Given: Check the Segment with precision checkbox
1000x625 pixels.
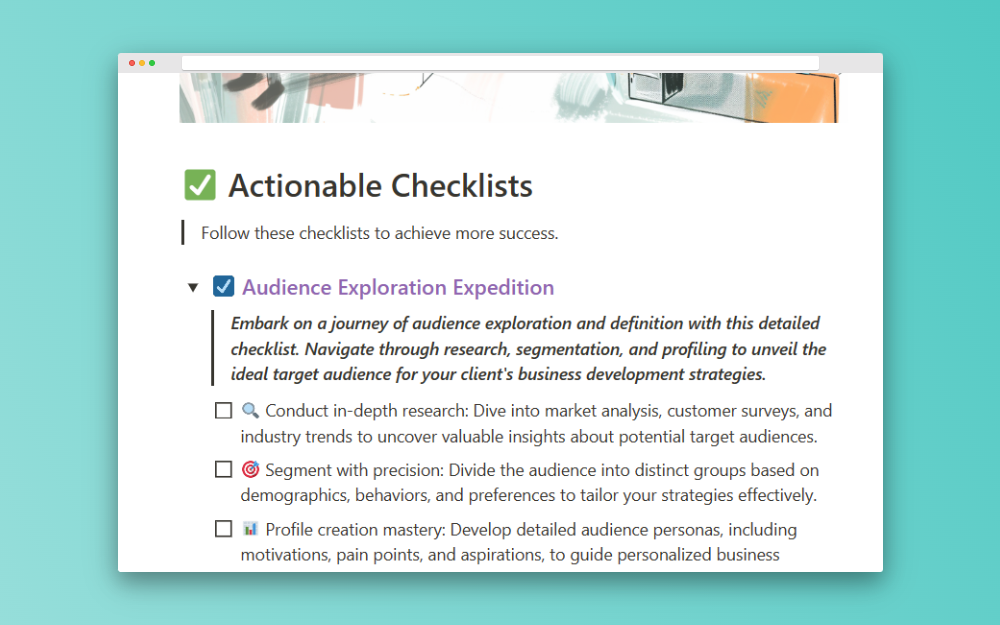Looking at the screenshot, I should click(224, 470).
